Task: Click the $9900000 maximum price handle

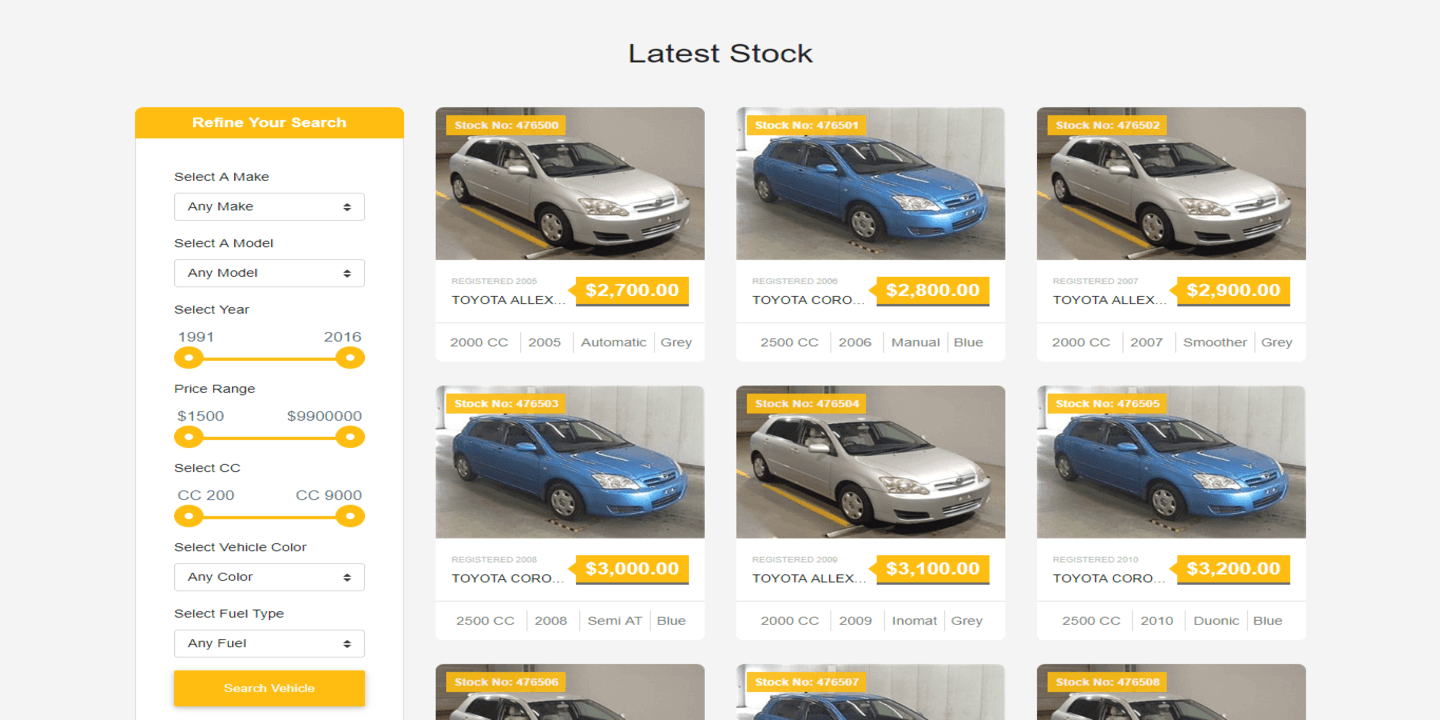Action: [x=350, y=437]
